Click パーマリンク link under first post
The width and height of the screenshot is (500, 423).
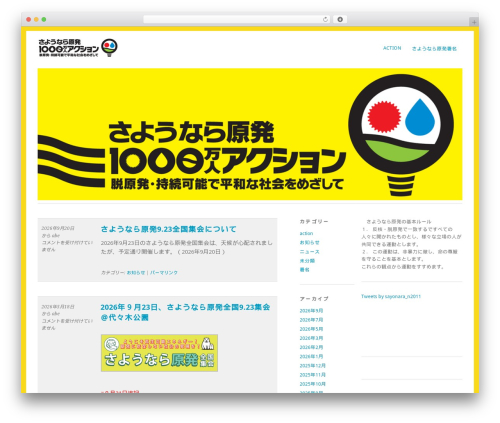click(163, 273)
